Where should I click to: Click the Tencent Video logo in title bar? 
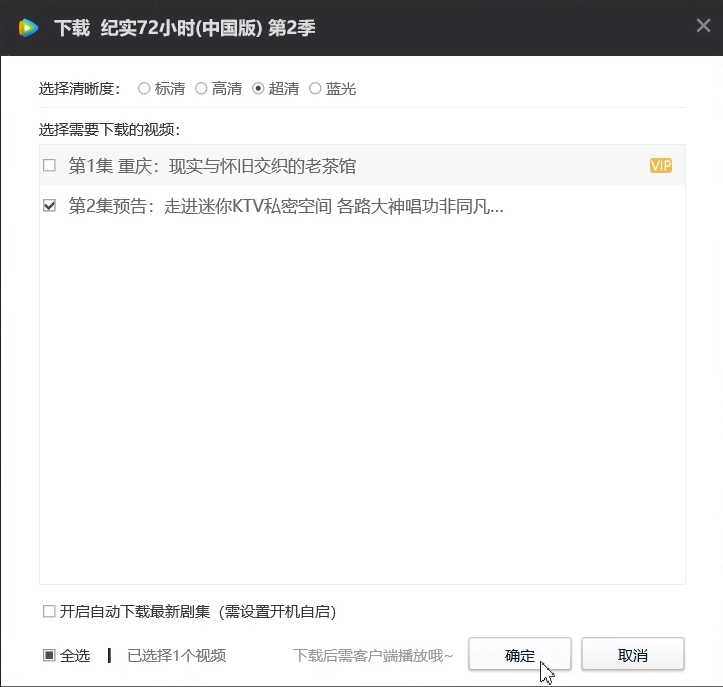tap(28, 27)
